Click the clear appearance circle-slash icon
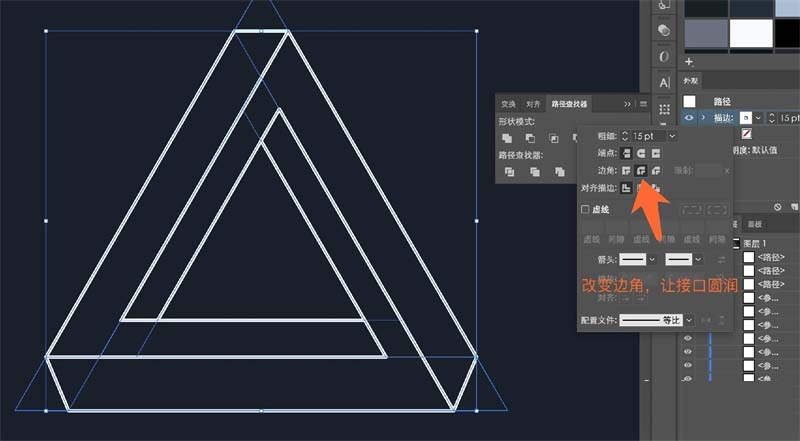 777,207
